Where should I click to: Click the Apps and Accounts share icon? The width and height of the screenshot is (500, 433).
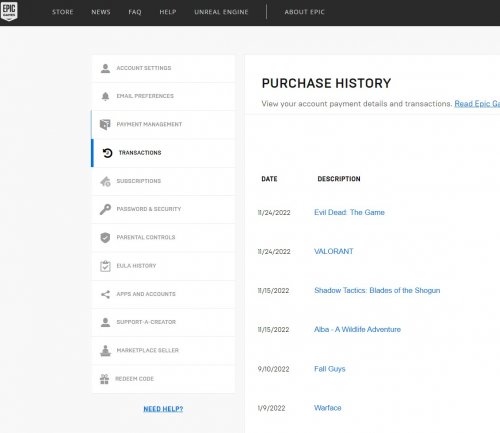point(105,294)
